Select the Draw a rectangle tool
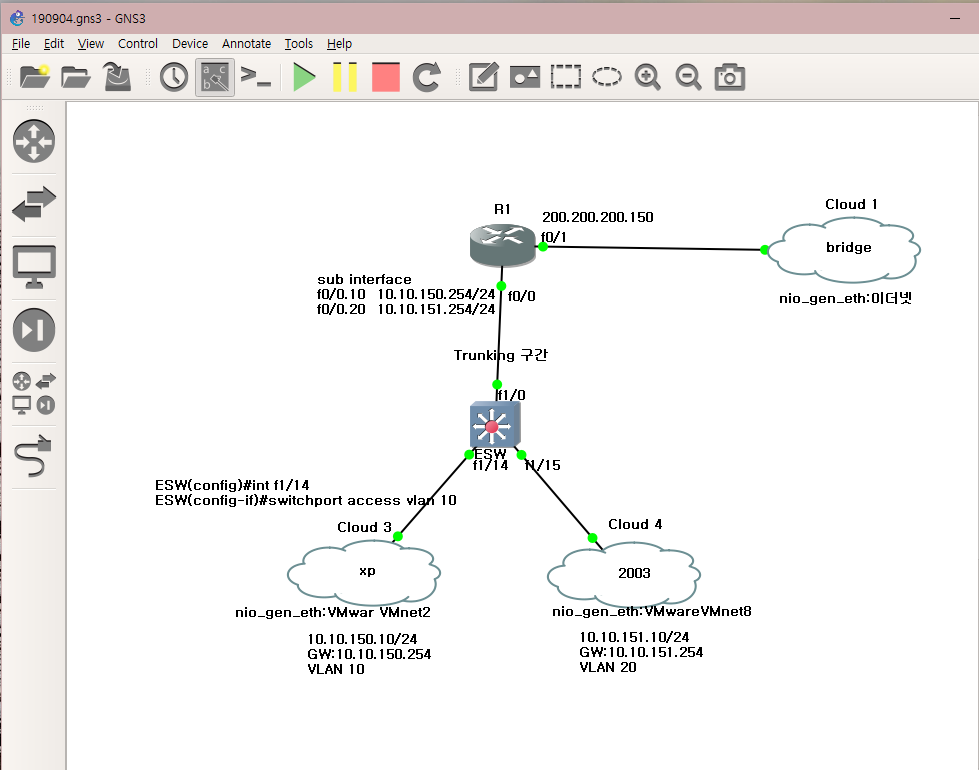The height and width of the screenshot is (770, 979). click(566, 77)
